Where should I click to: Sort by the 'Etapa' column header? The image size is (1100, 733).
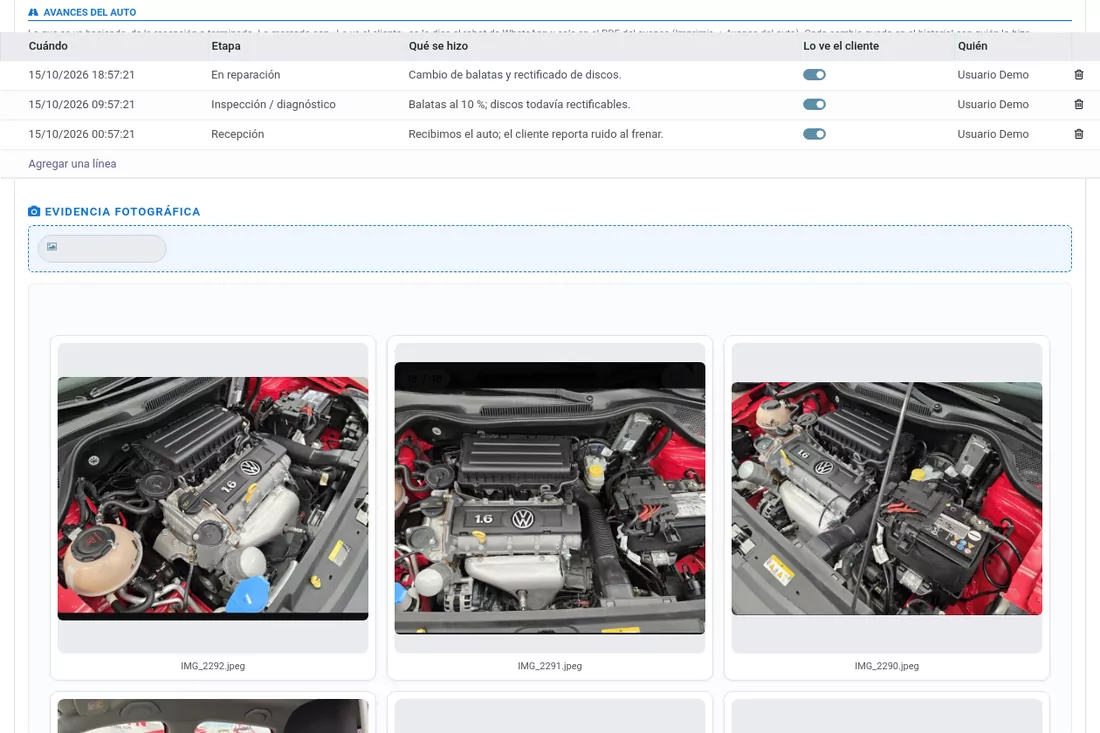(x=226, y=46)
